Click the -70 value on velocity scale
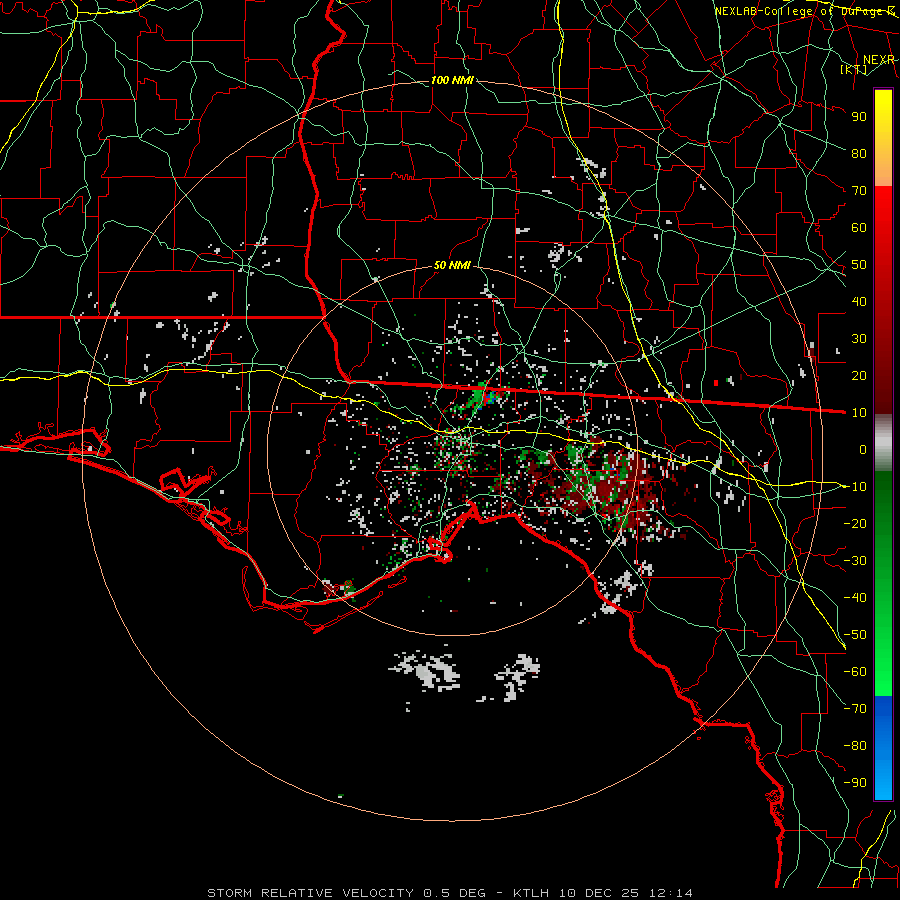The image size is (900, 900). coord(855,709)
